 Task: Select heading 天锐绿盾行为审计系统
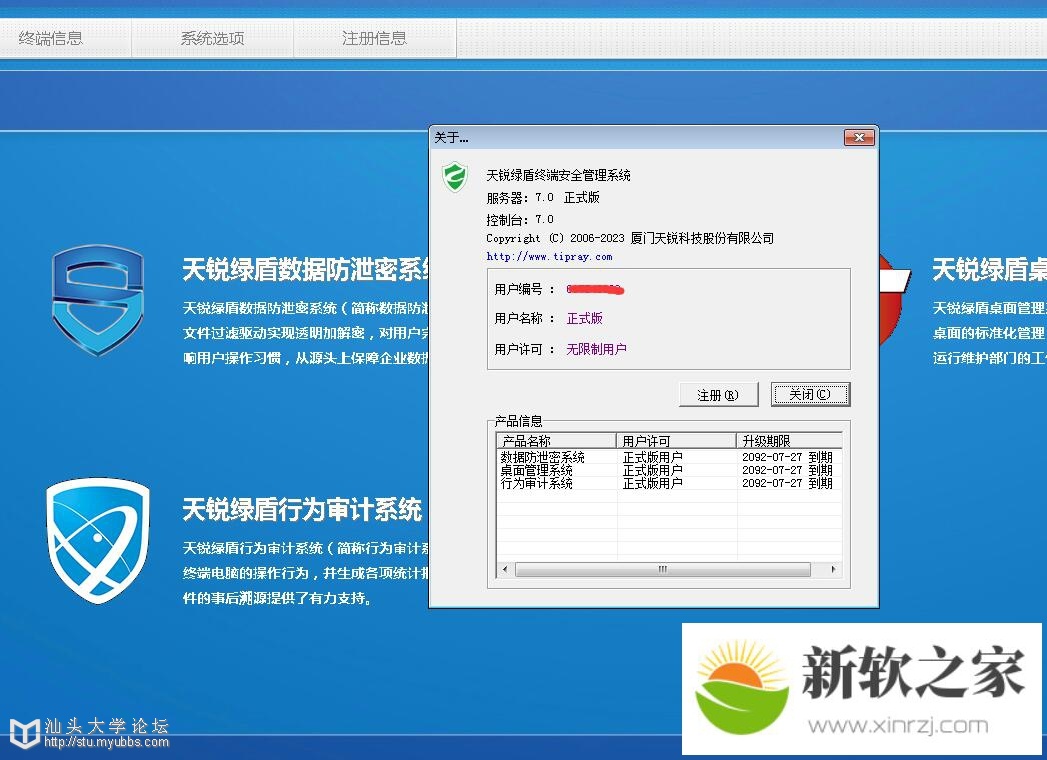pos(302,510)
